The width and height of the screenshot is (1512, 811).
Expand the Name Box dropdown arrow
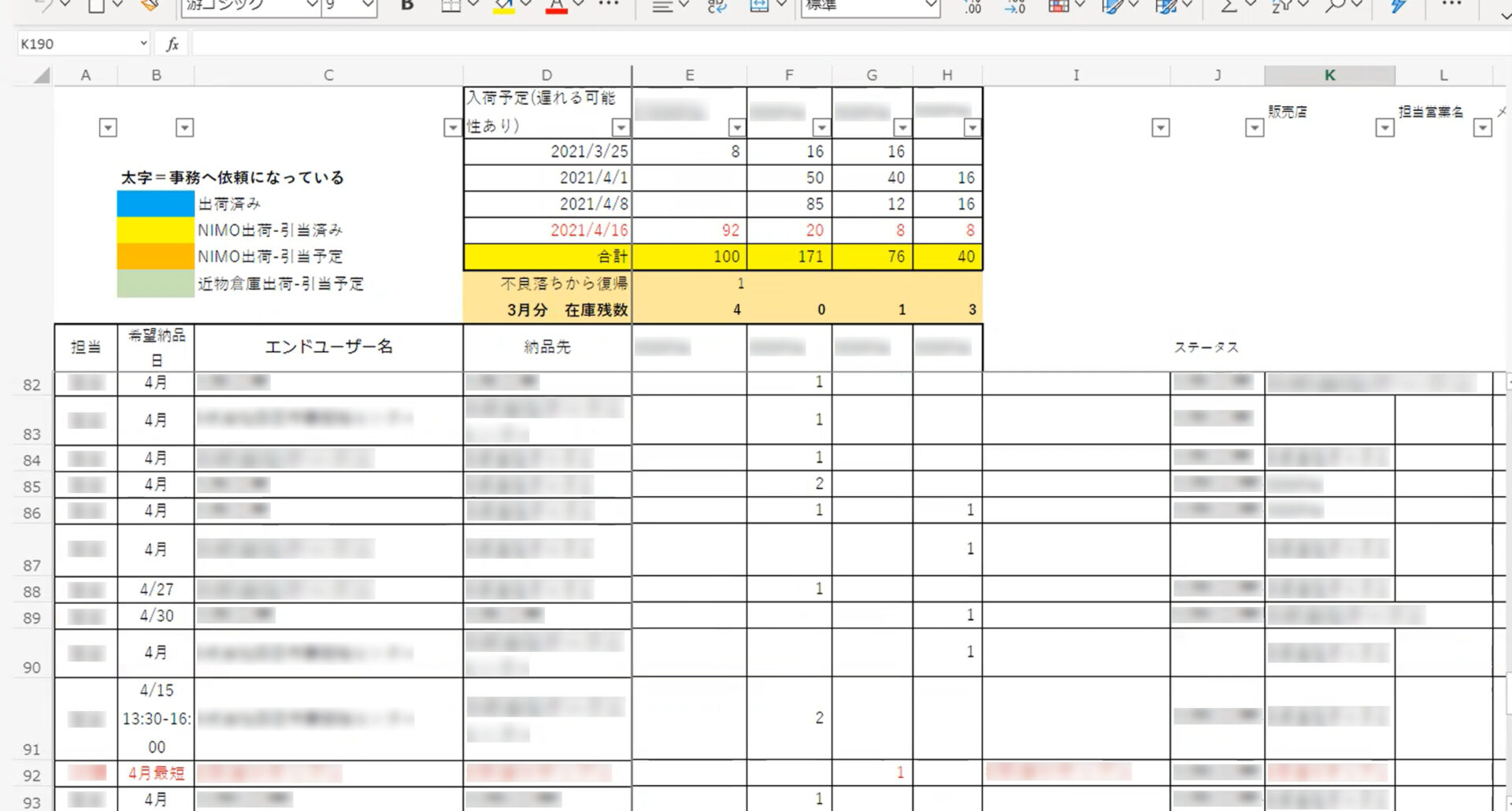click(x=143, y=44)
